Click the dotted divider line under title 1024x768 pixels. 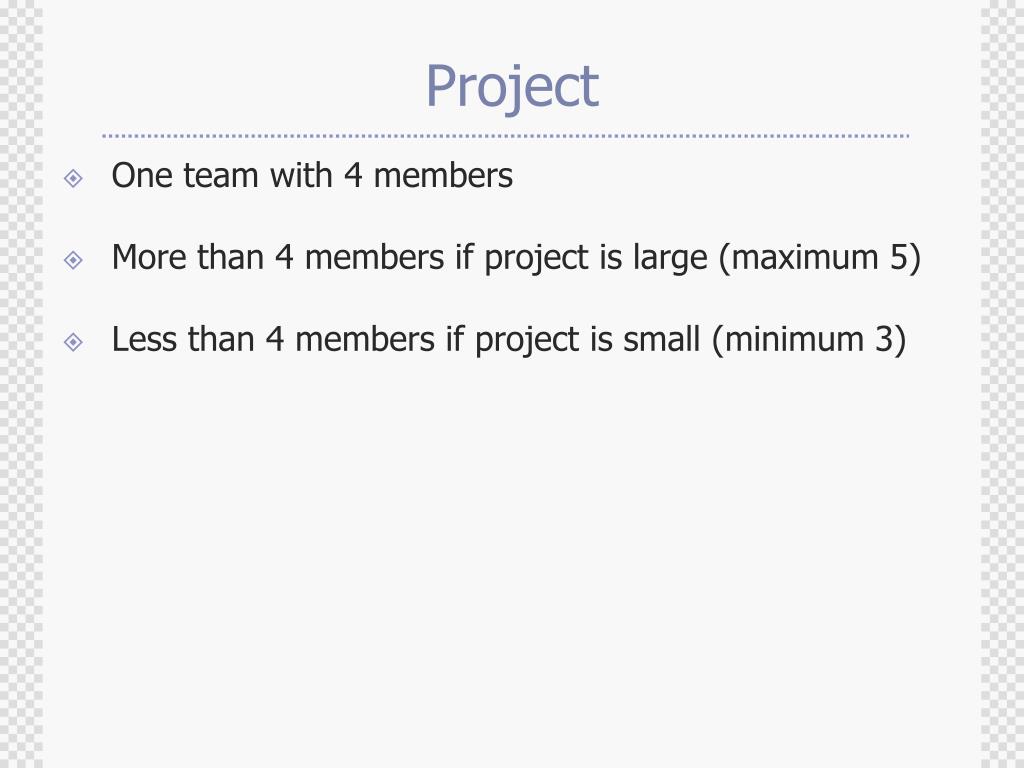505,136
